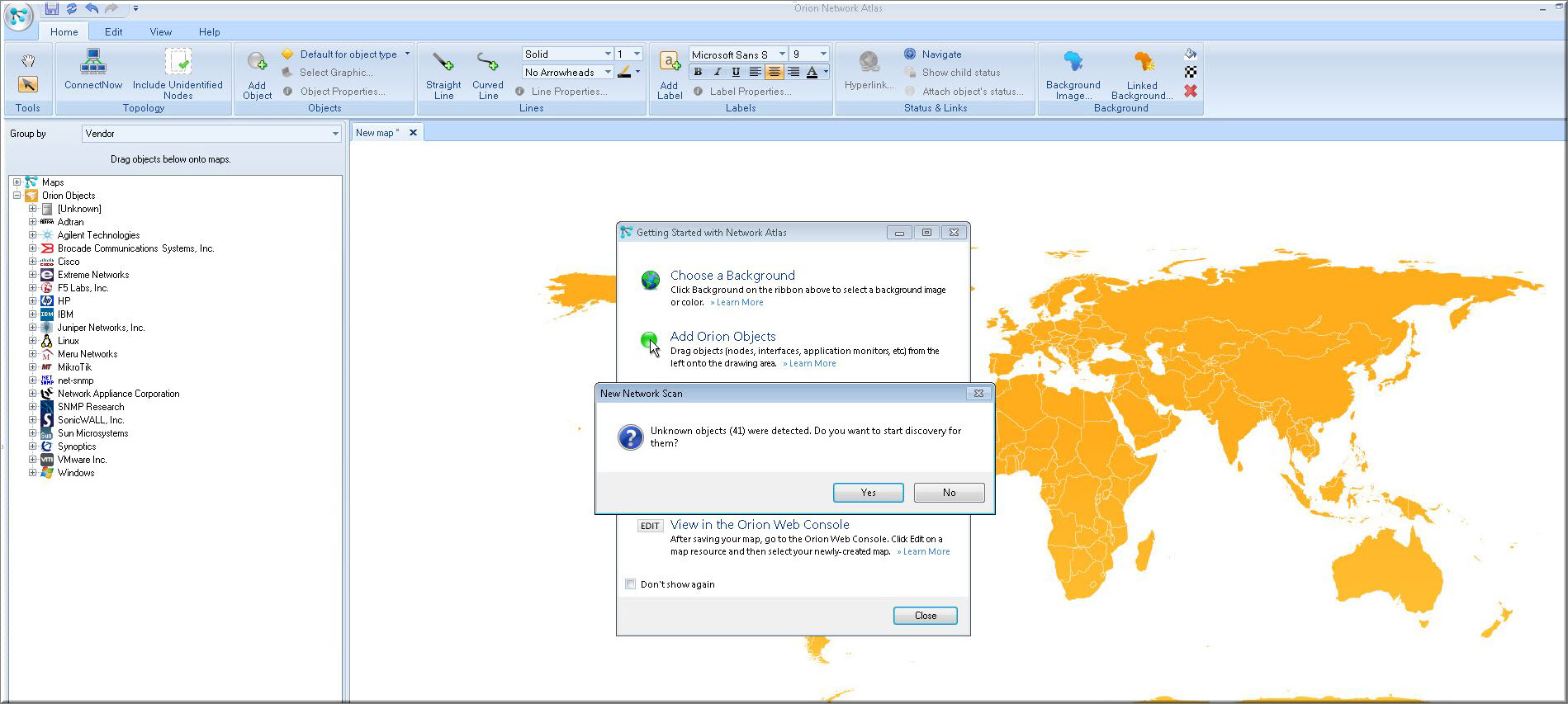The width and height of the screenshot is (1568, 704).
Task: Click the Redo arrow in quick access toolbar
Action: coord(111,8)
